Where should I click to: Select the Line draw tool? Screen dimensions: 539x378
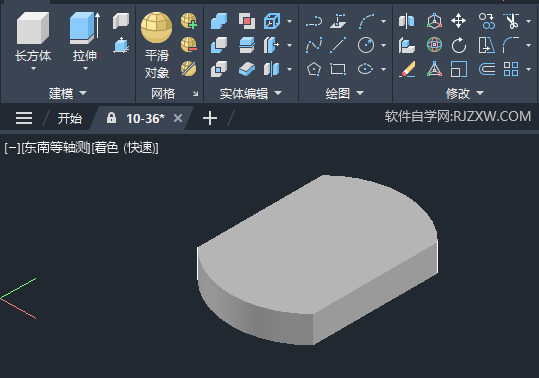(338, 45)
